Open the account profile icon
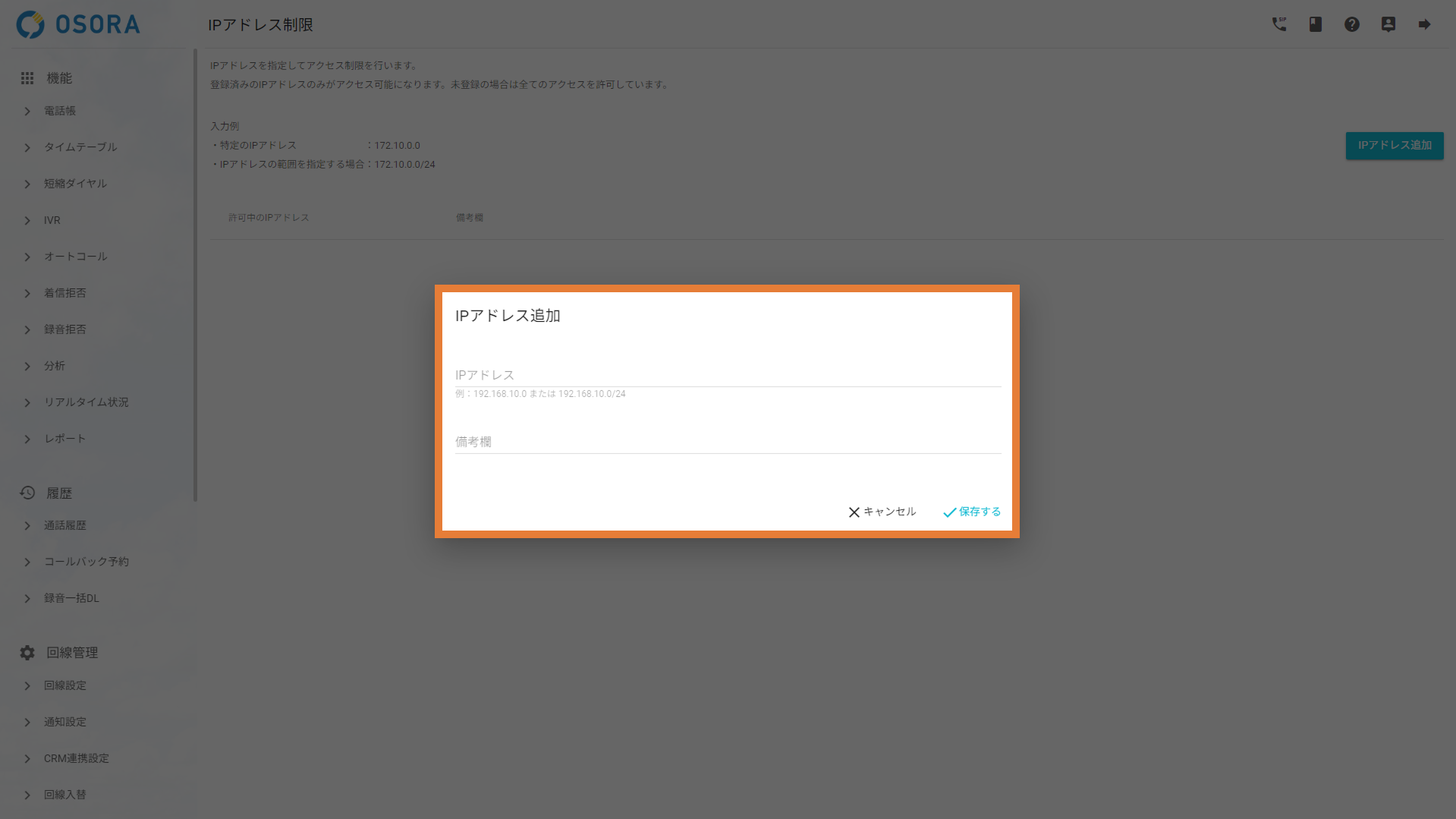Screen dimensions: 1456x819 1388,24
